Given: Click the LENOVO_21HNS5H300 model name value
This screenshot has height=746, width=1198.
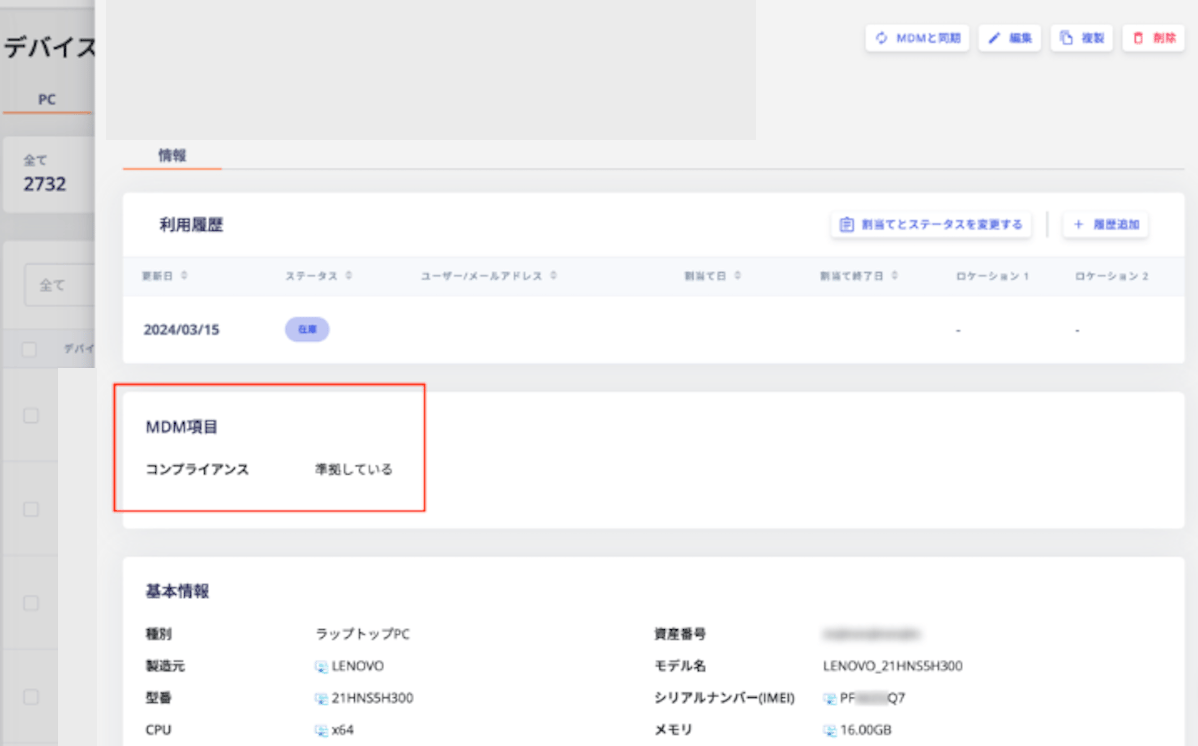Looking at the screenshot, I should 892,666.
